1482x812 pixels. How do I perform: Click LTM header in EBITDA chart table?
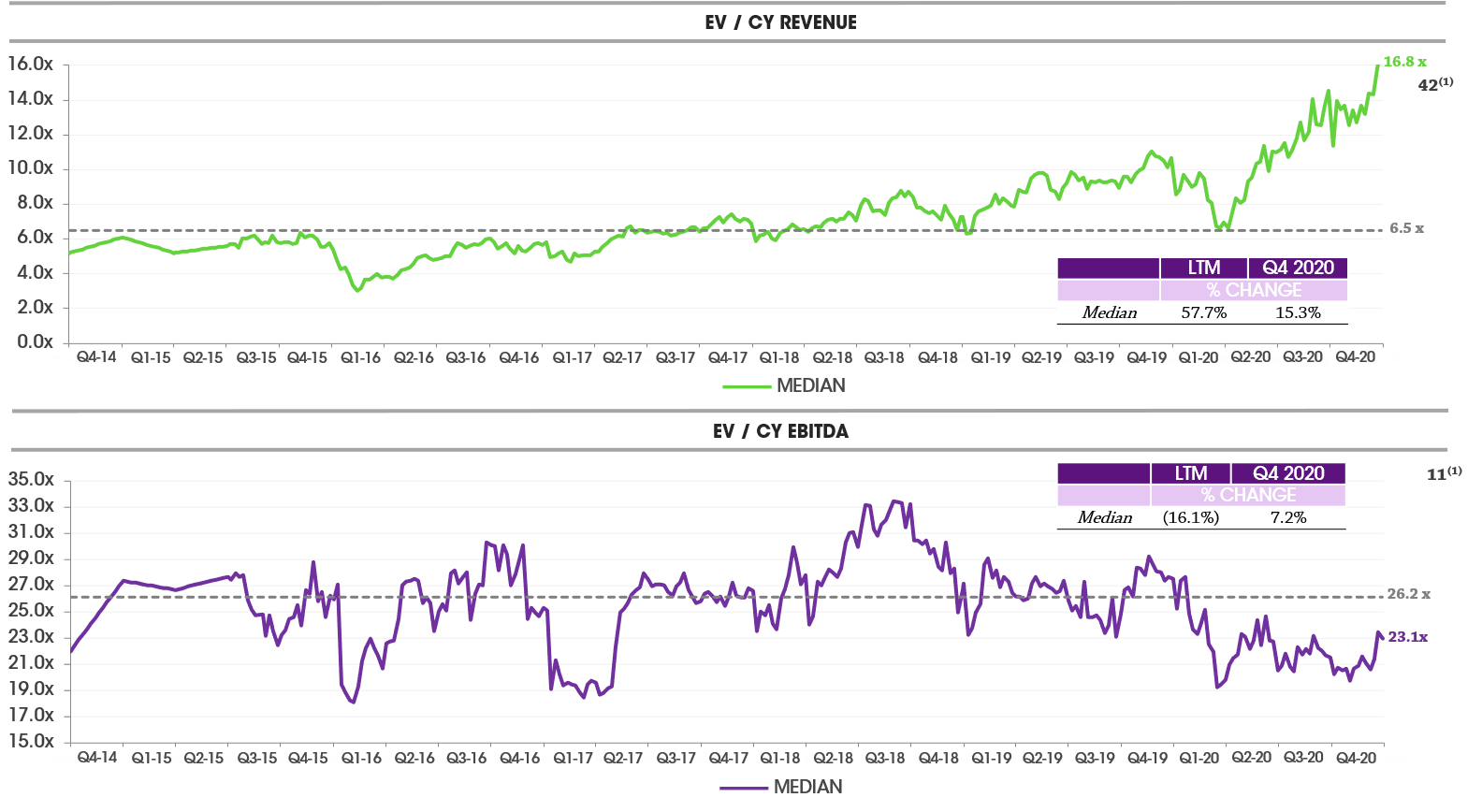coord(1190,473)
